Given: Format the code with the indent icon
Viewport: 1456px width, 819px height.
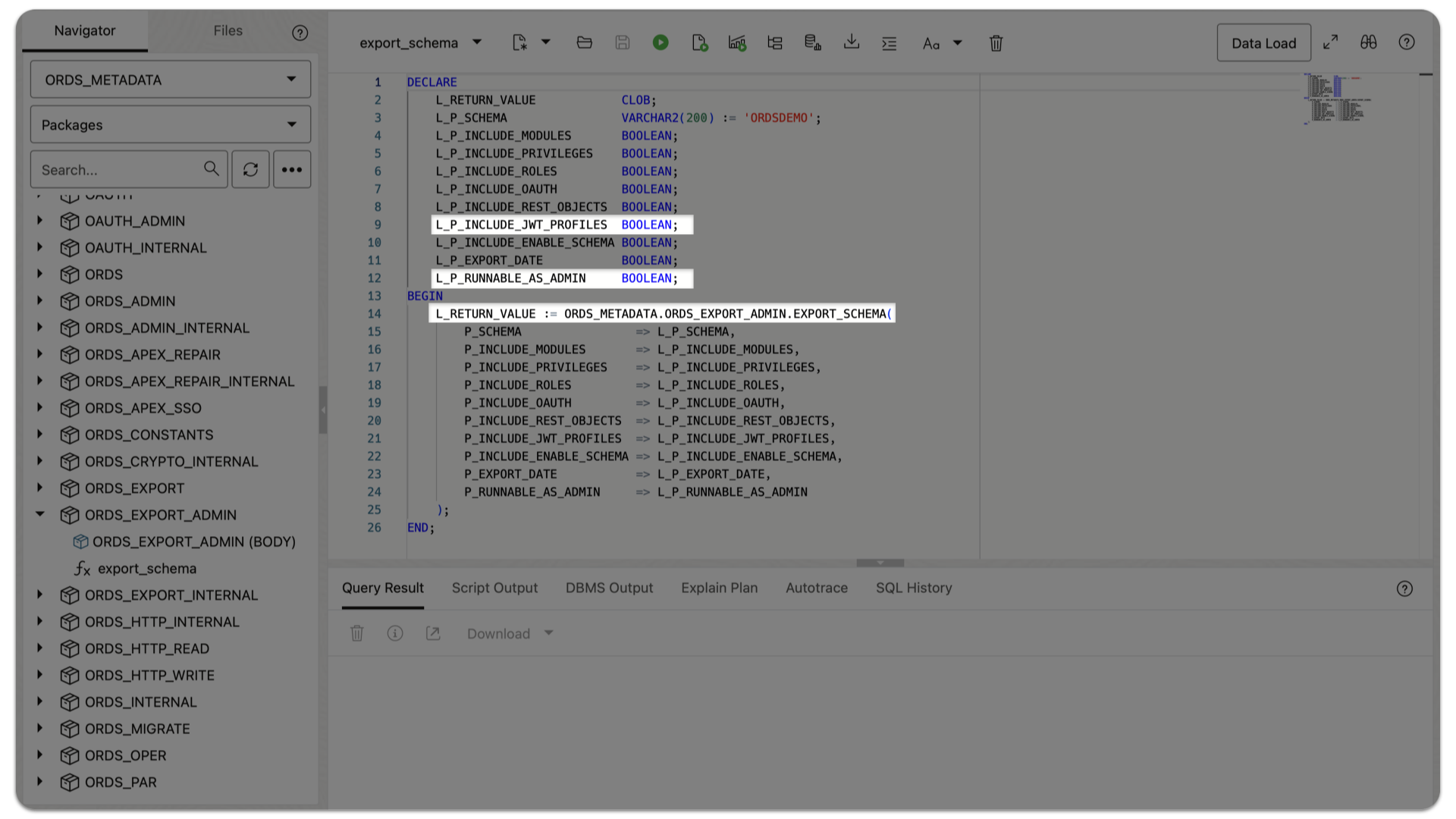Looking at the screenshot, I should point(890,42).
